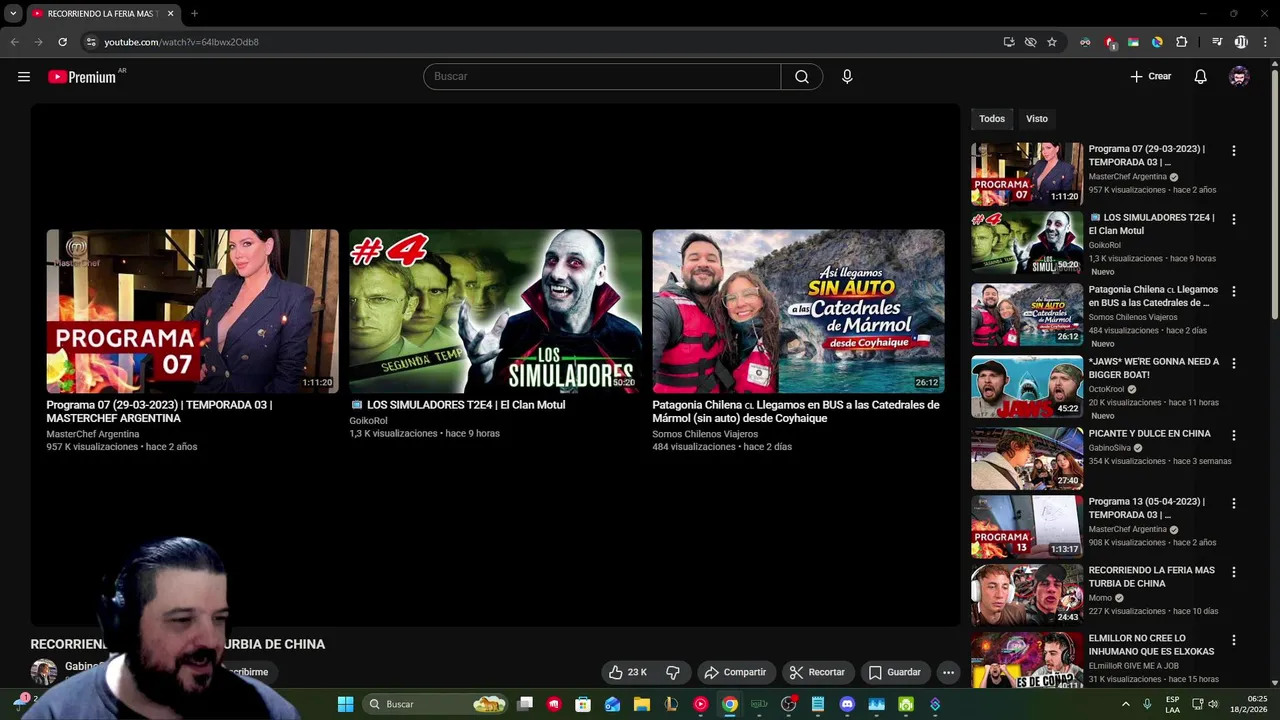Open the notifications bell
The image size is (1280, 720).
(x=1200, y=77)
